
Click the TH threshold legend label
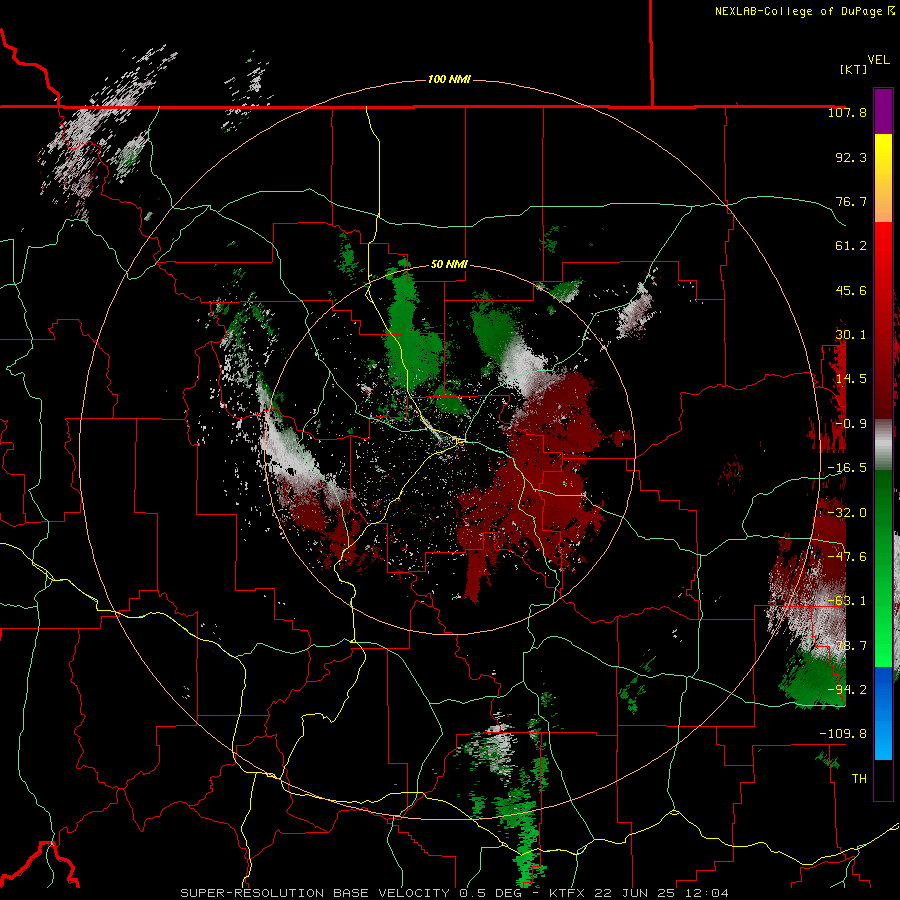[859, 779]
